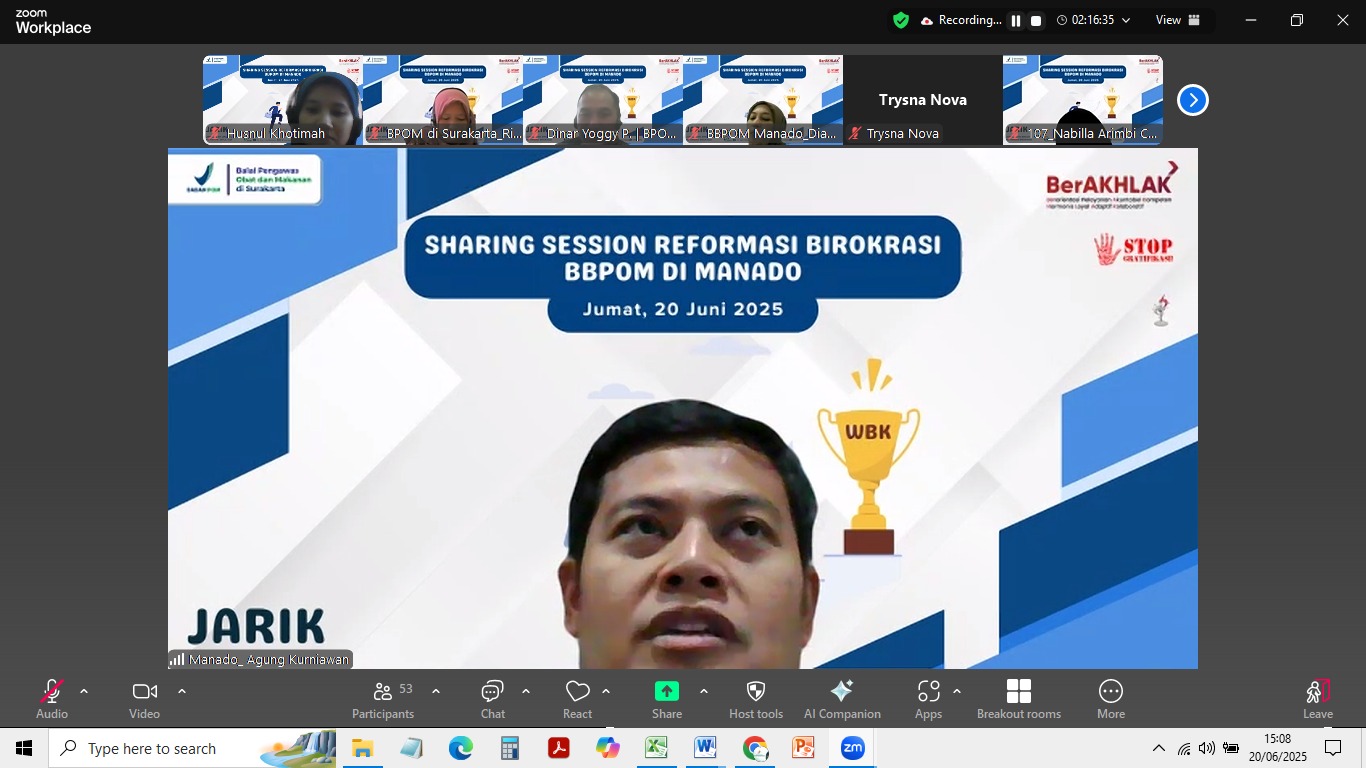Select Husnul Khotimah video thumbnail
The height and width of the screenshot is (768, 1366).
[x=283, y=100]
